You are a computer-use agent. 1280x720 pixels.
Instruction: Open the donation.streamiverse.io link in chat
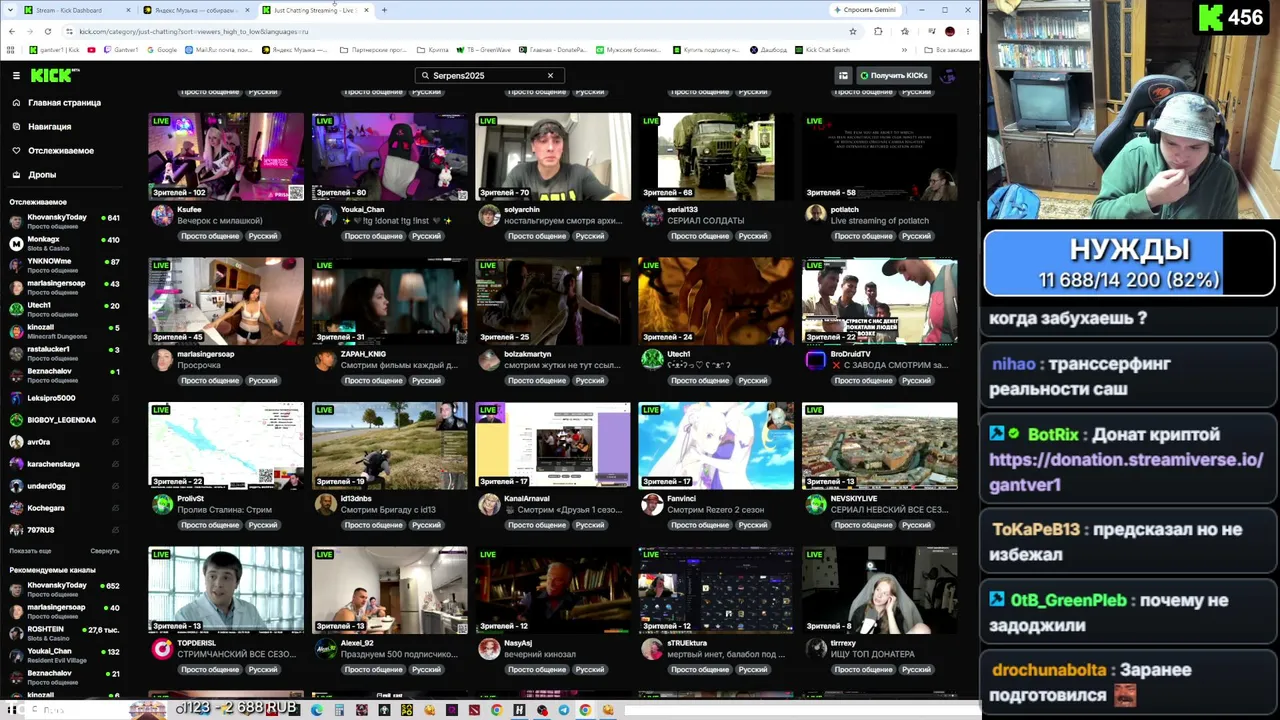pyautogui.click(x=1126, y=472)
